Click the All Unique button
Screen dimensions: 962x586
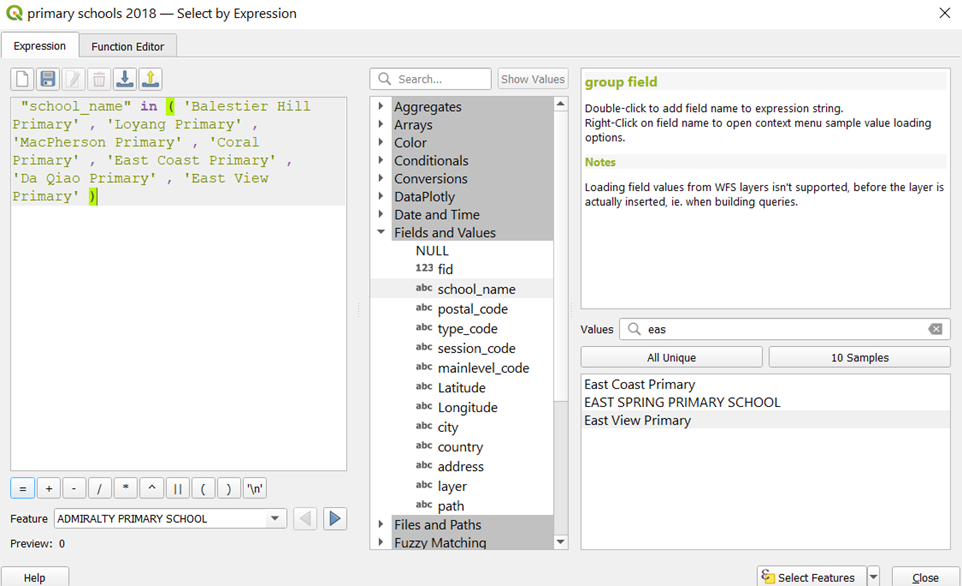pyautogui.click(x=671, y=357)
